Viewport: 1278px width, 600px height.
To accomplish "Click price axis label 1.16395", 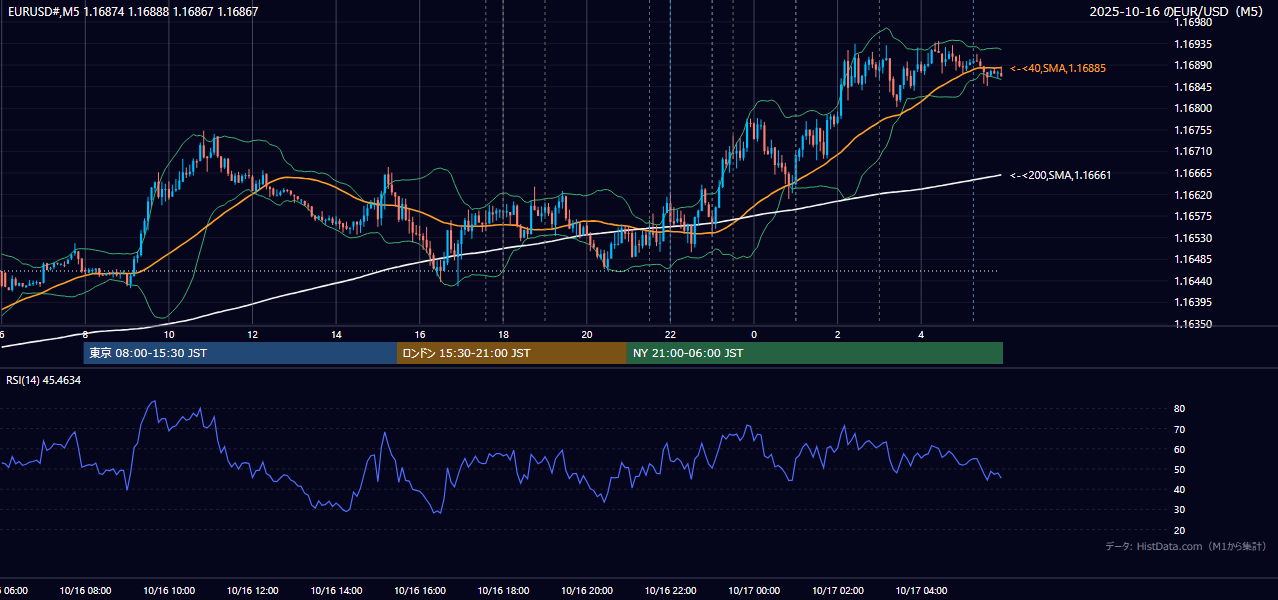I will (x=1194, y=302).
